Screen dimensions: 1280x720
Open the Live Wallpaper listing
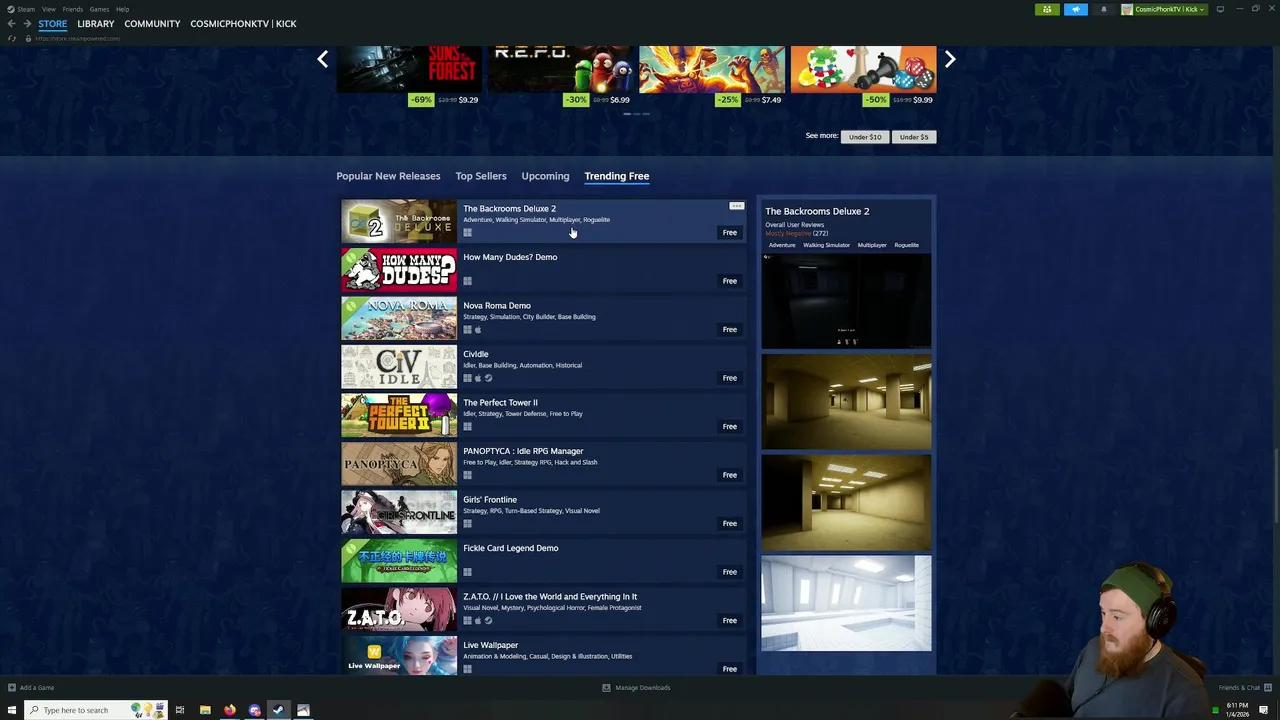[544, 656]
